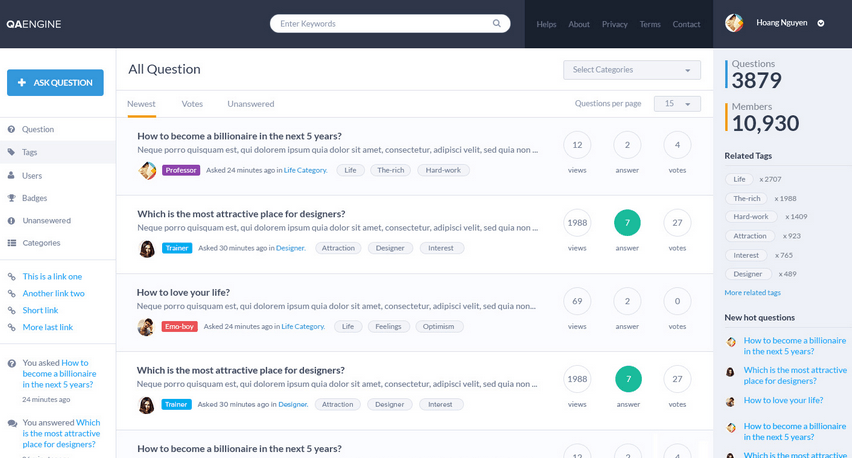Click the Badges trophy icon
This screenshot has width=852, height=458.
click(x=11, y=198)
